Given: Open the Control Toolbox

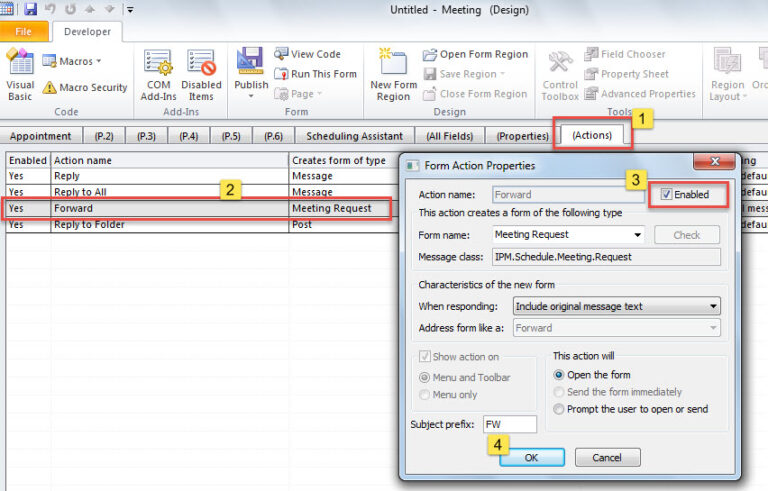Looking at the screenshot, I should pos(560,76).
